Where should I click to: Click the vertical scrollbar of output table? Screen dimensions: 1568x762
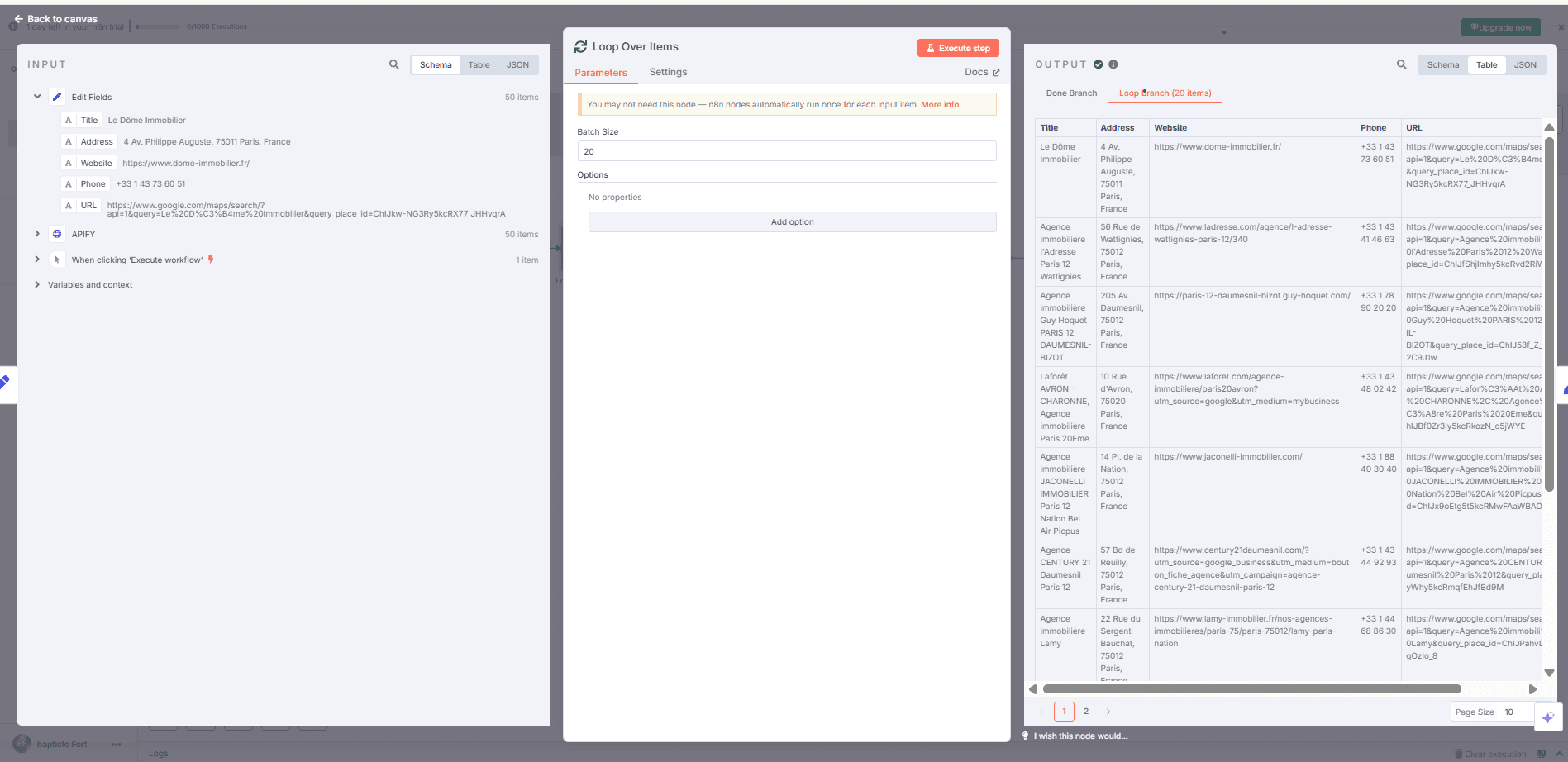pyautogui.click(x=1550, y=314)
